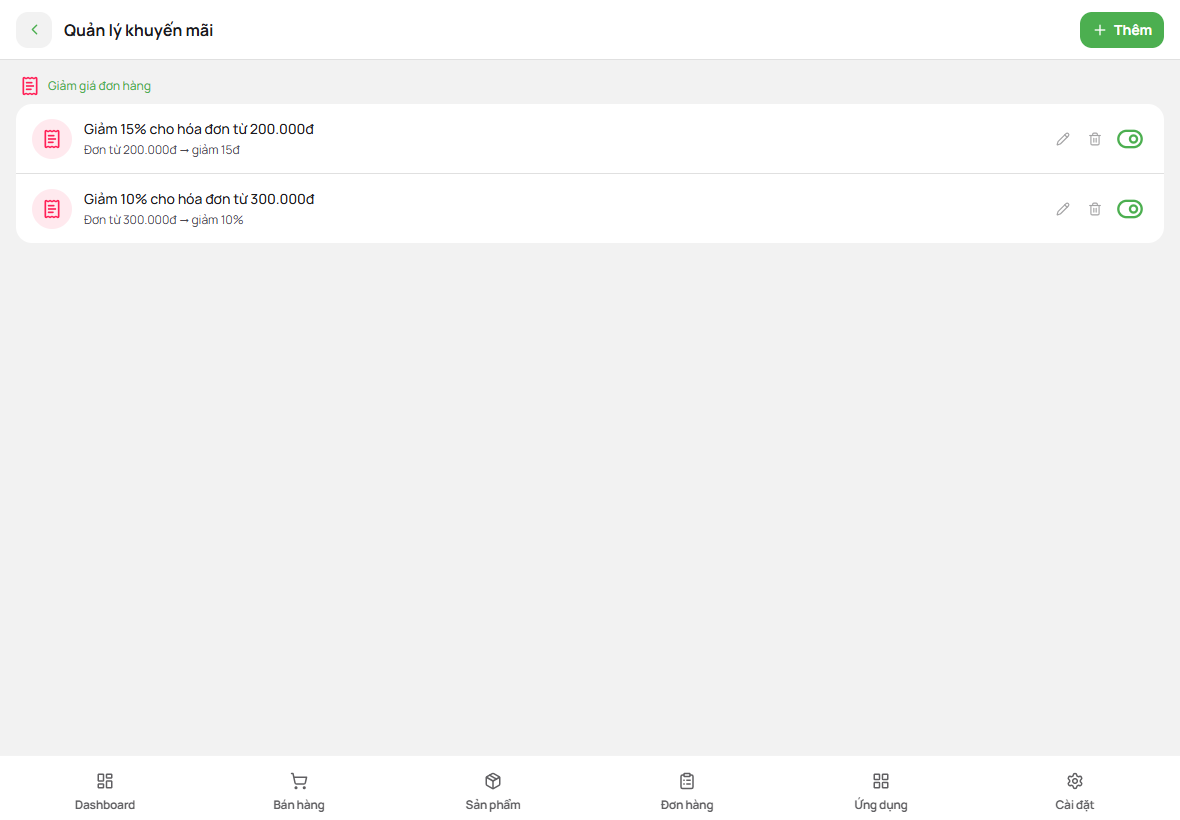Click the subtitle Đơn từ 200.000đ → giảm 15đ
This screenshot has height=820, width=1180.
point(162,150)
